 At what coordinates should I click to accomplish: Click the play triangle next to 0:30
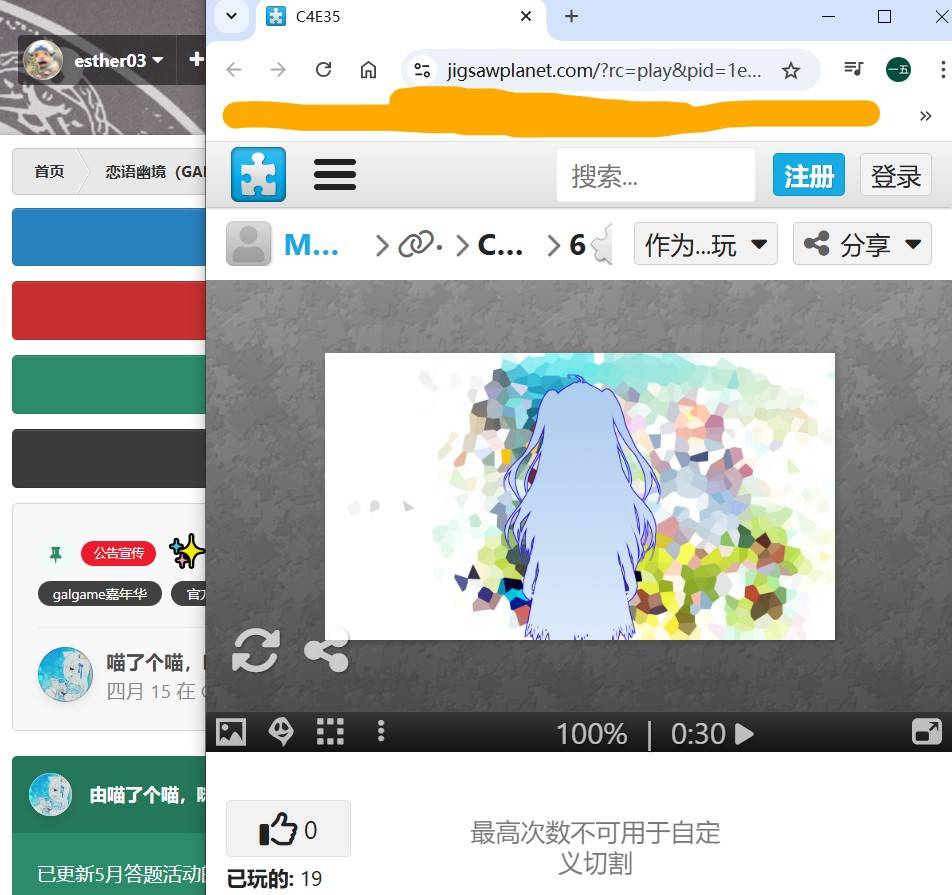pyautogui.click(x=744, y=733)
